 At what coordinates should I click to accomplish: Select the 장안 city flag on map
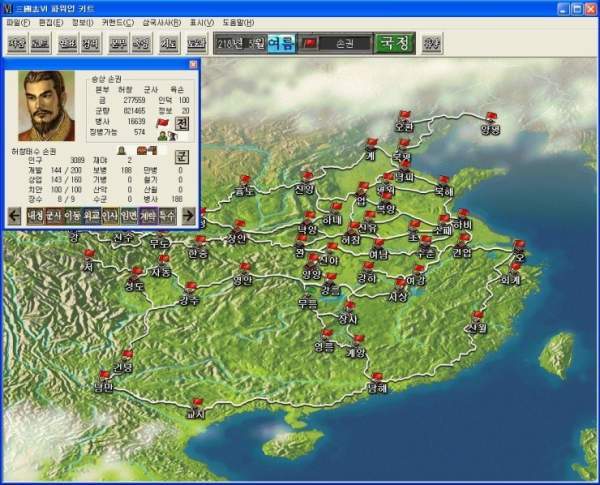click(x=239, y=226)
